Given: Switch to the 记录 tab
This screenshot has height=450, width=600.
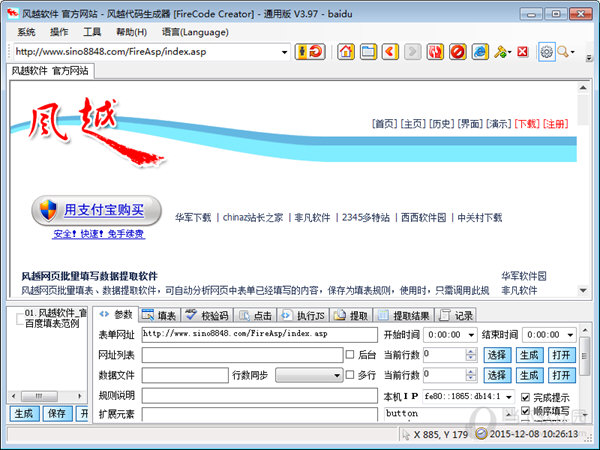Looking at the screenshot, I should (x=456, y=315).
